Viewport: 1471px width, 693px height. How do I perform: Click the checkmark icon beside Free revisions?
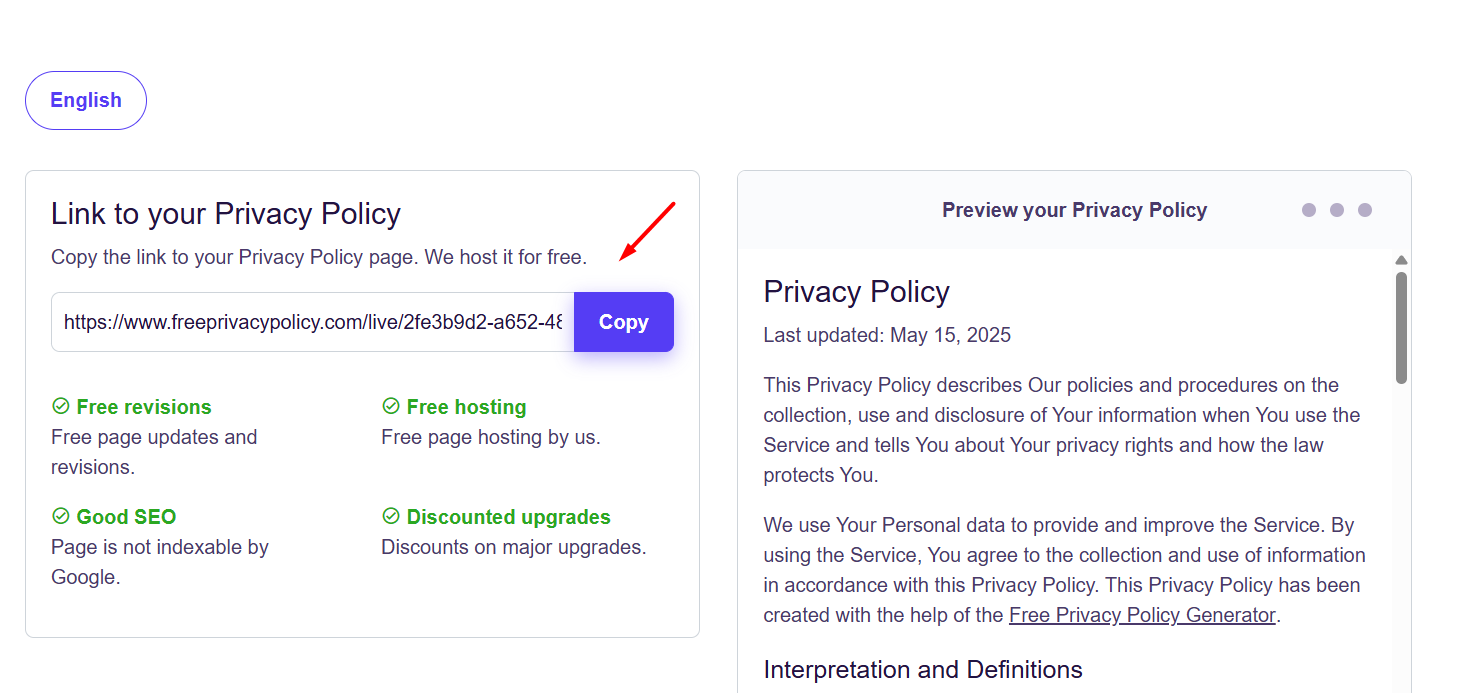(60, 406)
